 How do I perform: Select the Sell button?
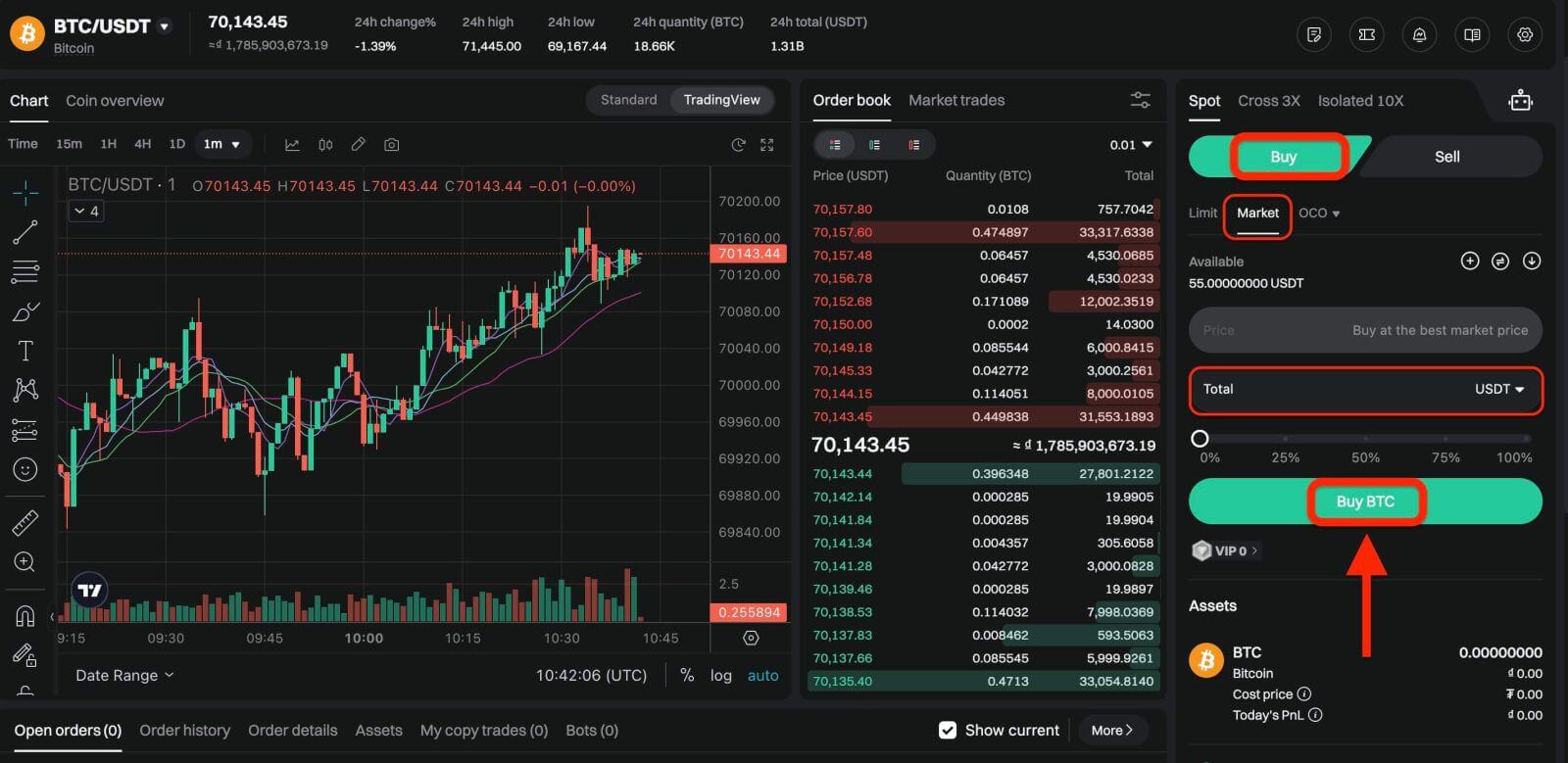(x=1446, y=157)
